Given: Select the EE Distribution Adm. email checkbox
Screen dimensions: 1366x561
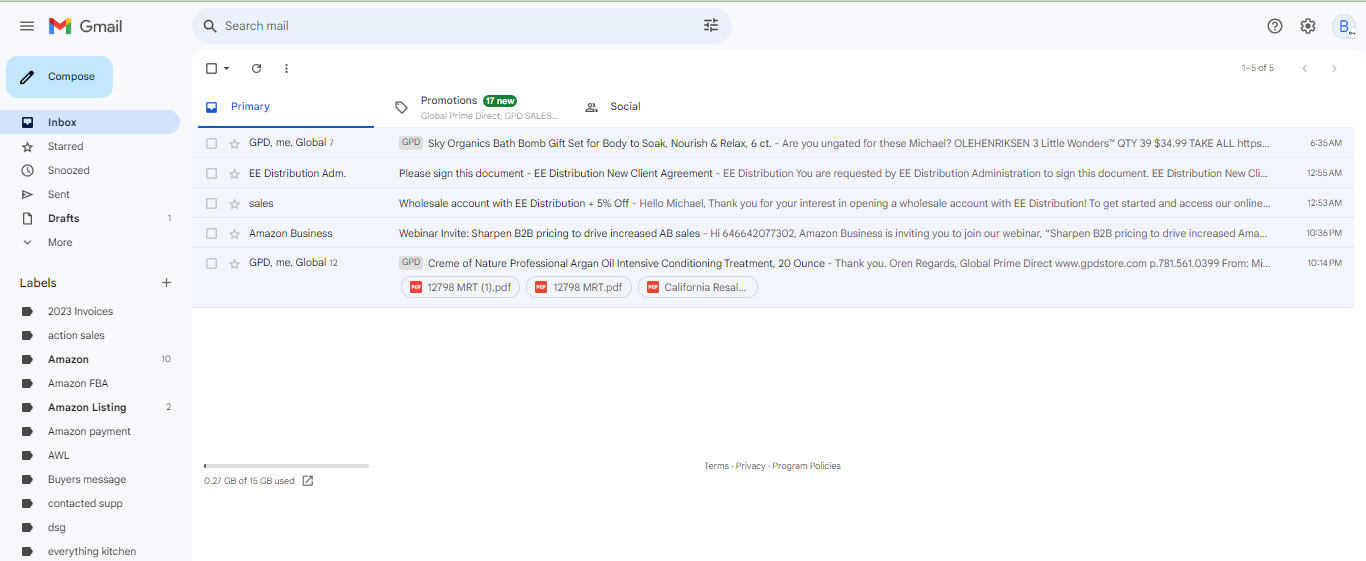Looking at the screenshot, I should (x=211, y=173).
